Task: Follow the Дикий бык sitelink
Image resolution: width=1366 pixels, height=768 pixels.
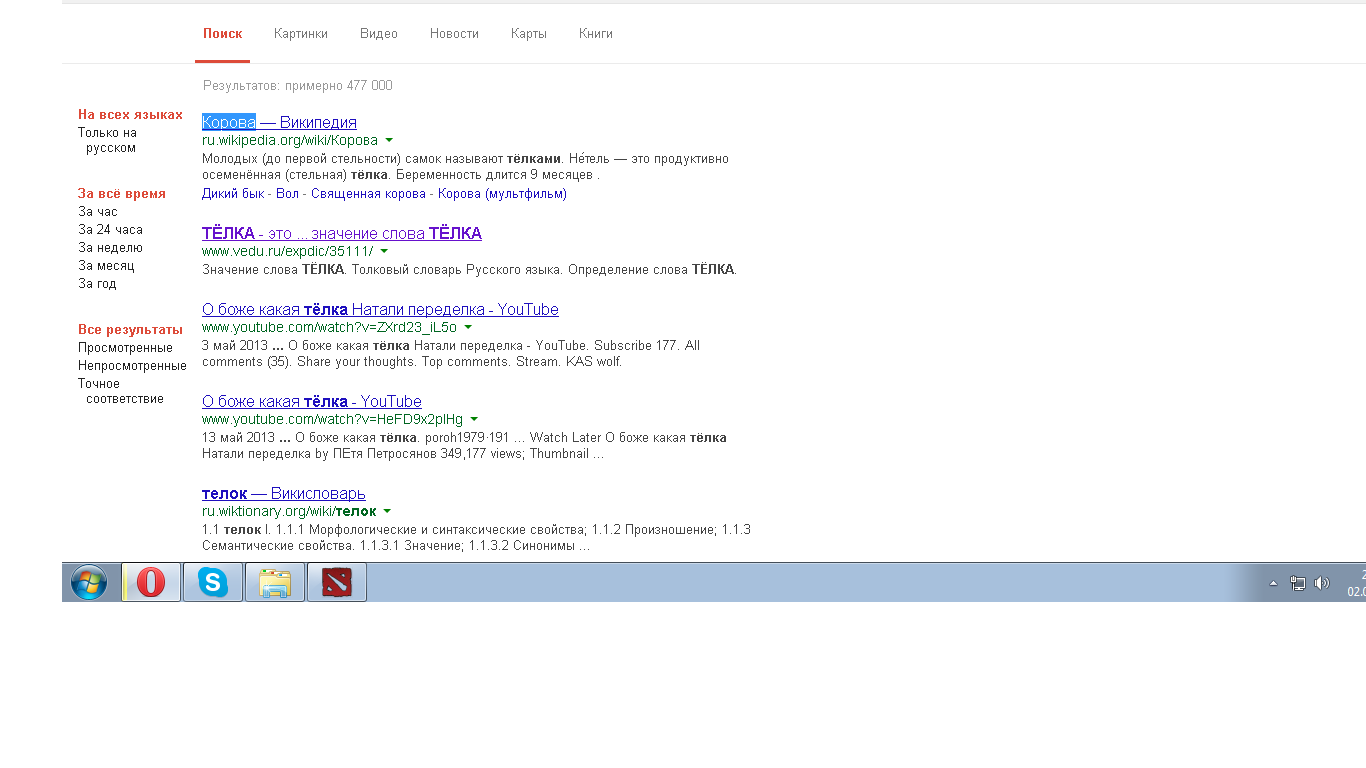Action: coord(233,194)
